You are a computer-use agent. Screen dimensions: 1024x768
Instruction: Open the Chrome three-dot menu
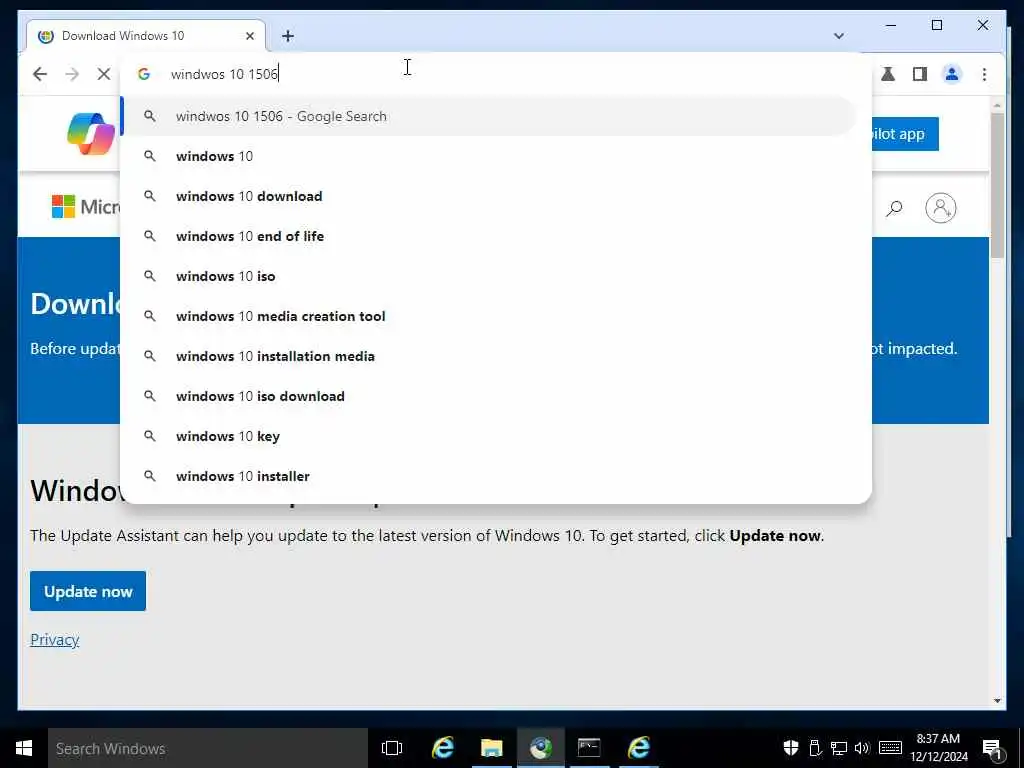984,74
